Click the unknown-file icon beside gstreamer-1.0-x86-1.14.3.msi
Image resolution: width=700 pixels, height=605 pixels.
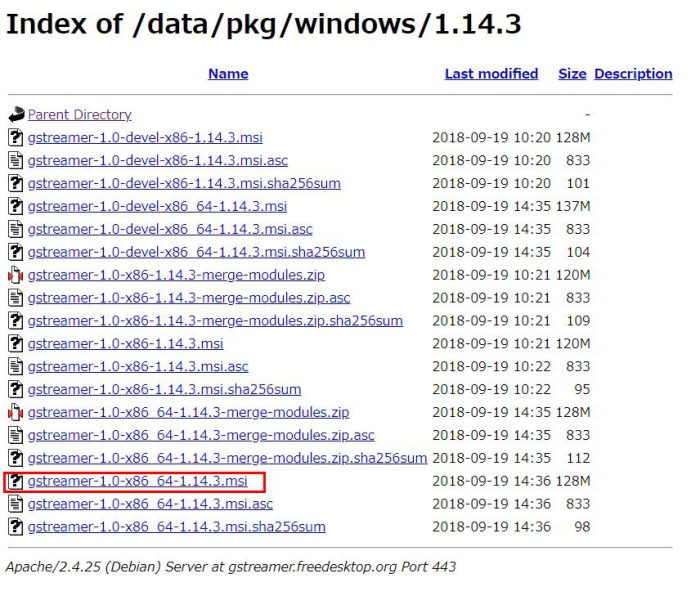(x=16, y=344)
